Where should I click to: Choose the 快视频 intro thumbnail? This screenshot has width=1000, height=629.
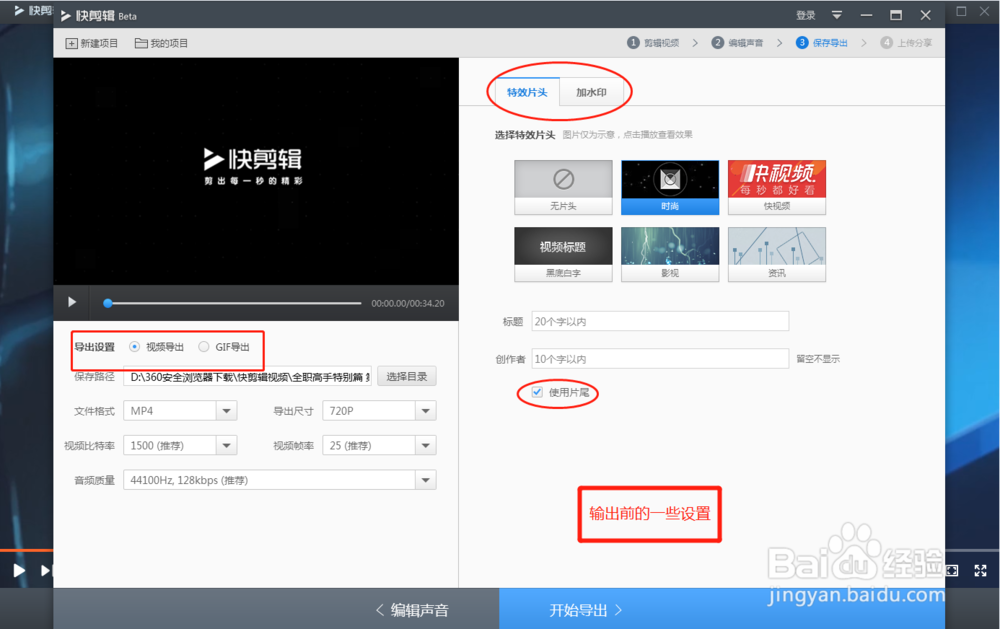[x=777, y=187]
